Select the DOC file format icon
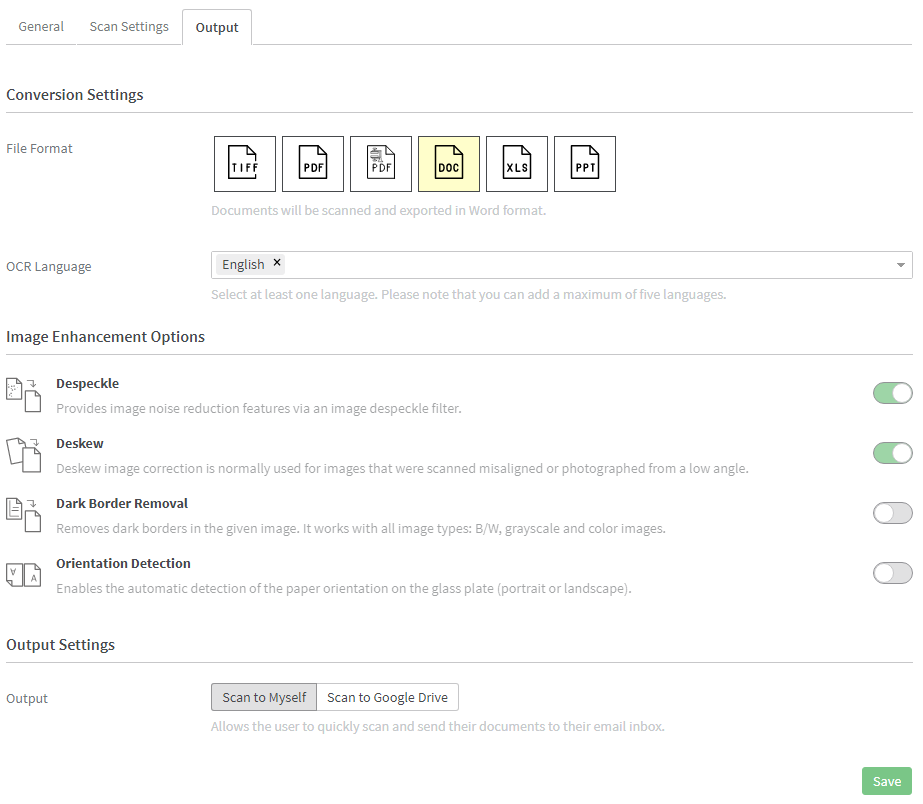 click(x=449, y=164)
